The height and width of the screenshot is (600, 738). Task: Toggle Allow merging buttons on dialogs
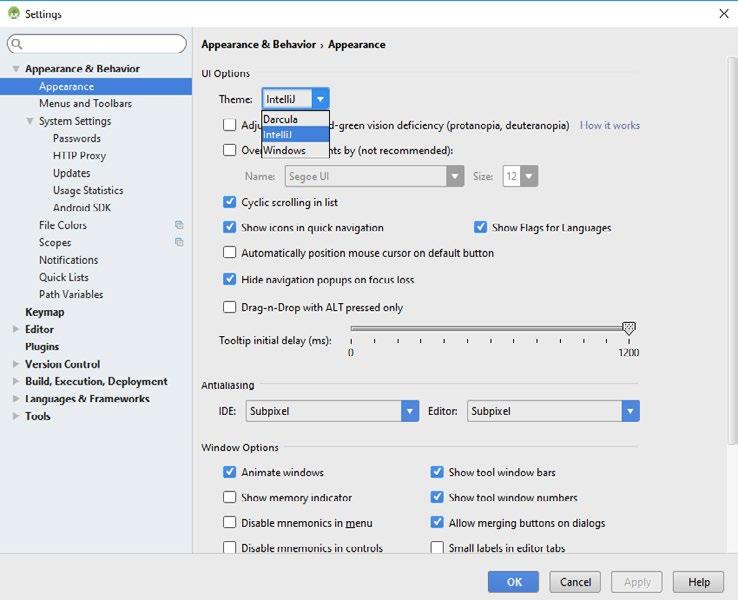[x=437, y=522]
